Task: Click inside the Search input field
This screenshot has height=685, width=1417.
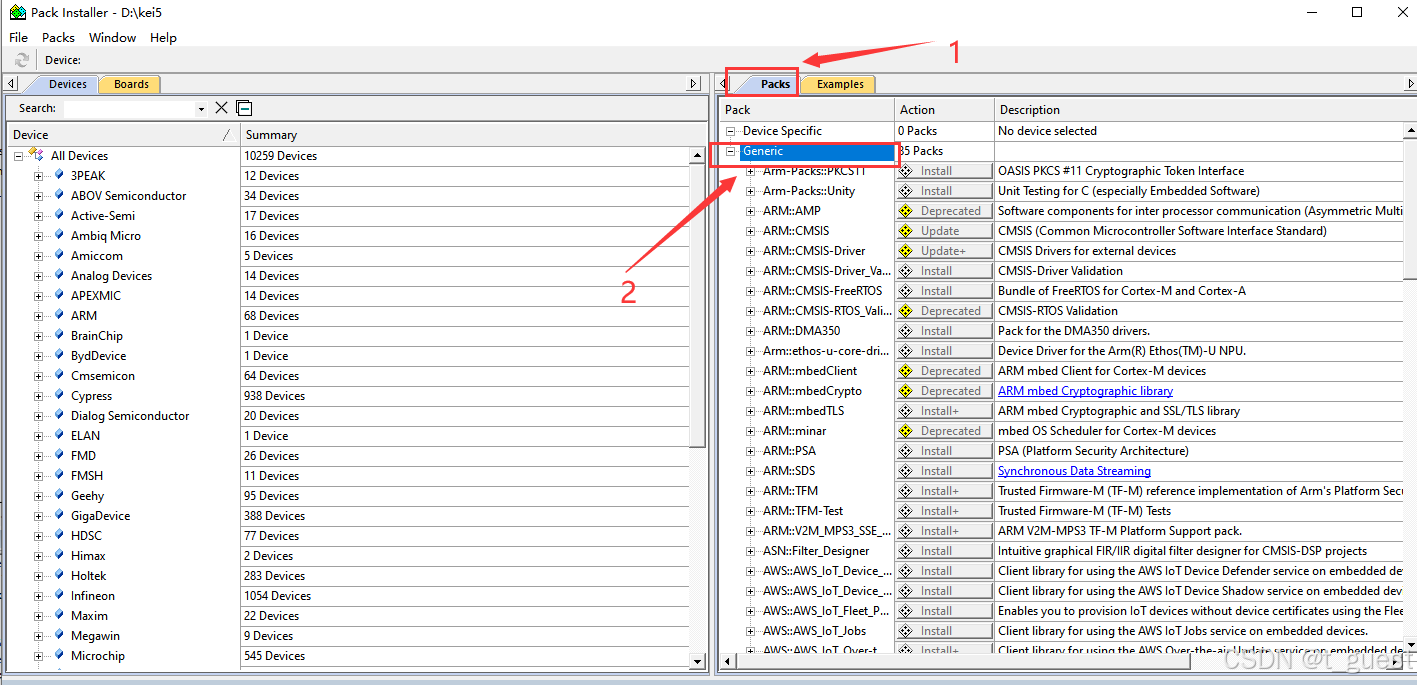Action: pos(129,108)
